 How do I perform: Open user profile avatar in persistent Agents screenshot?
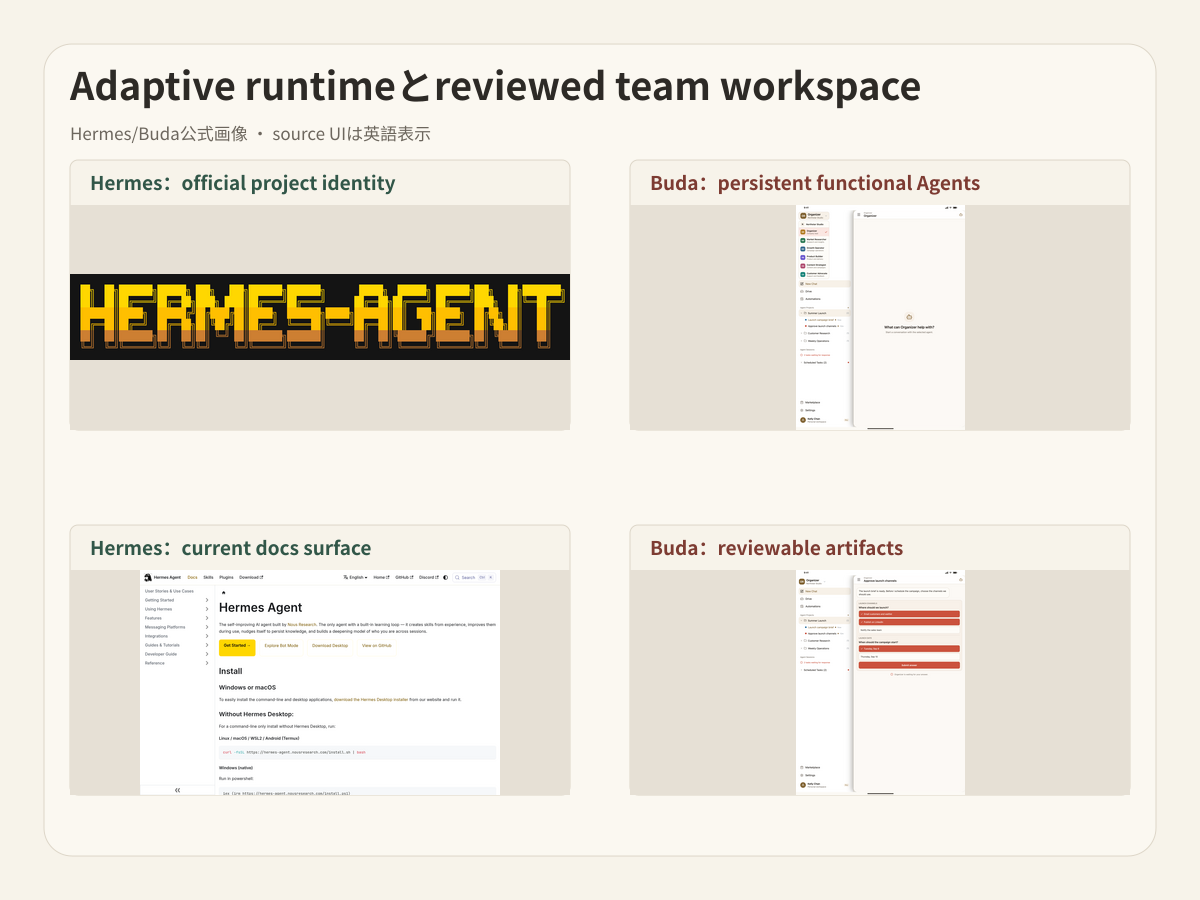803,420
